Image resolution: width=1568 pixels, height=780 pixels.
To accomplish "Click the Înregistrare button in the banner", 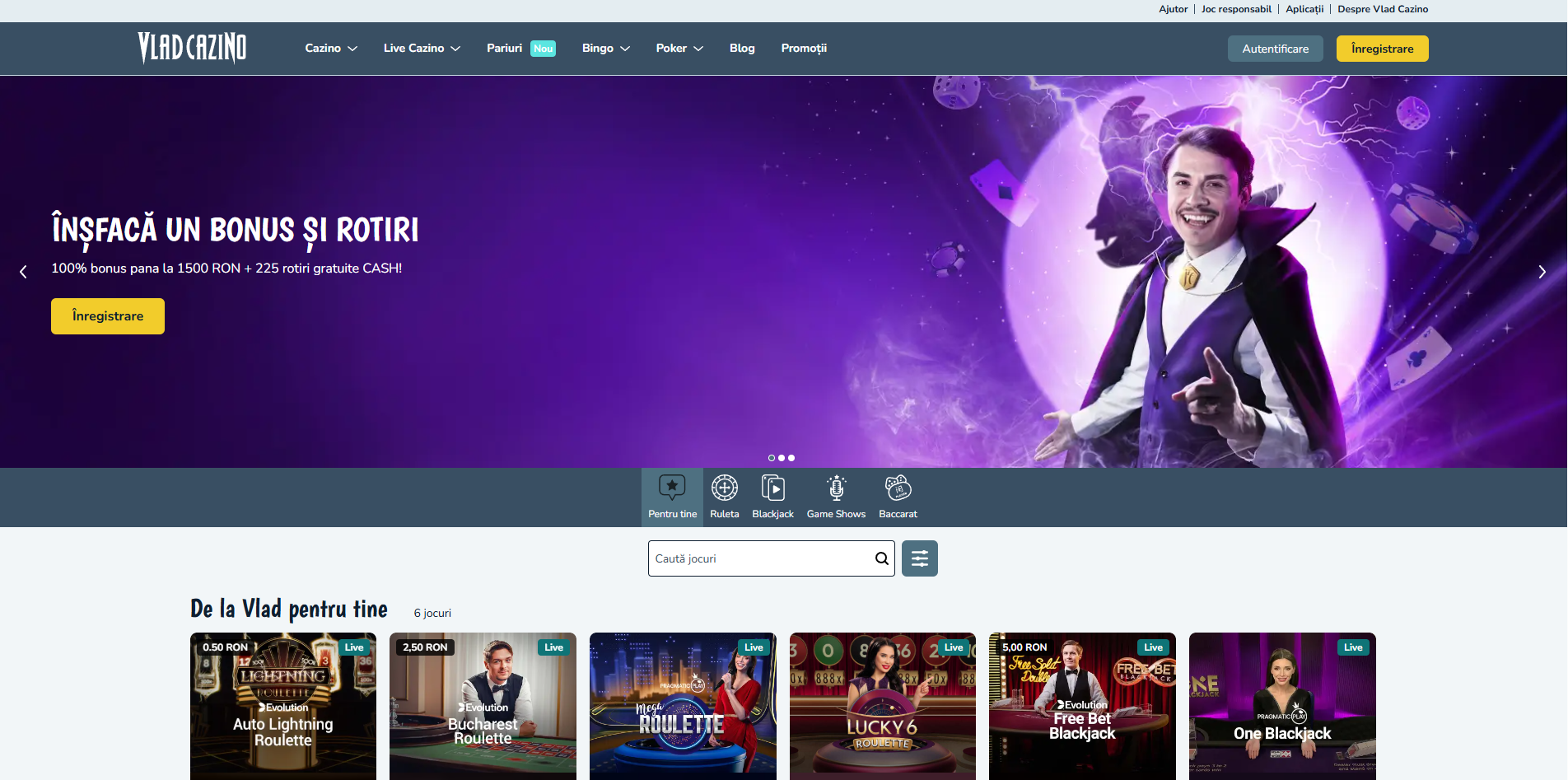I will 108,316.
